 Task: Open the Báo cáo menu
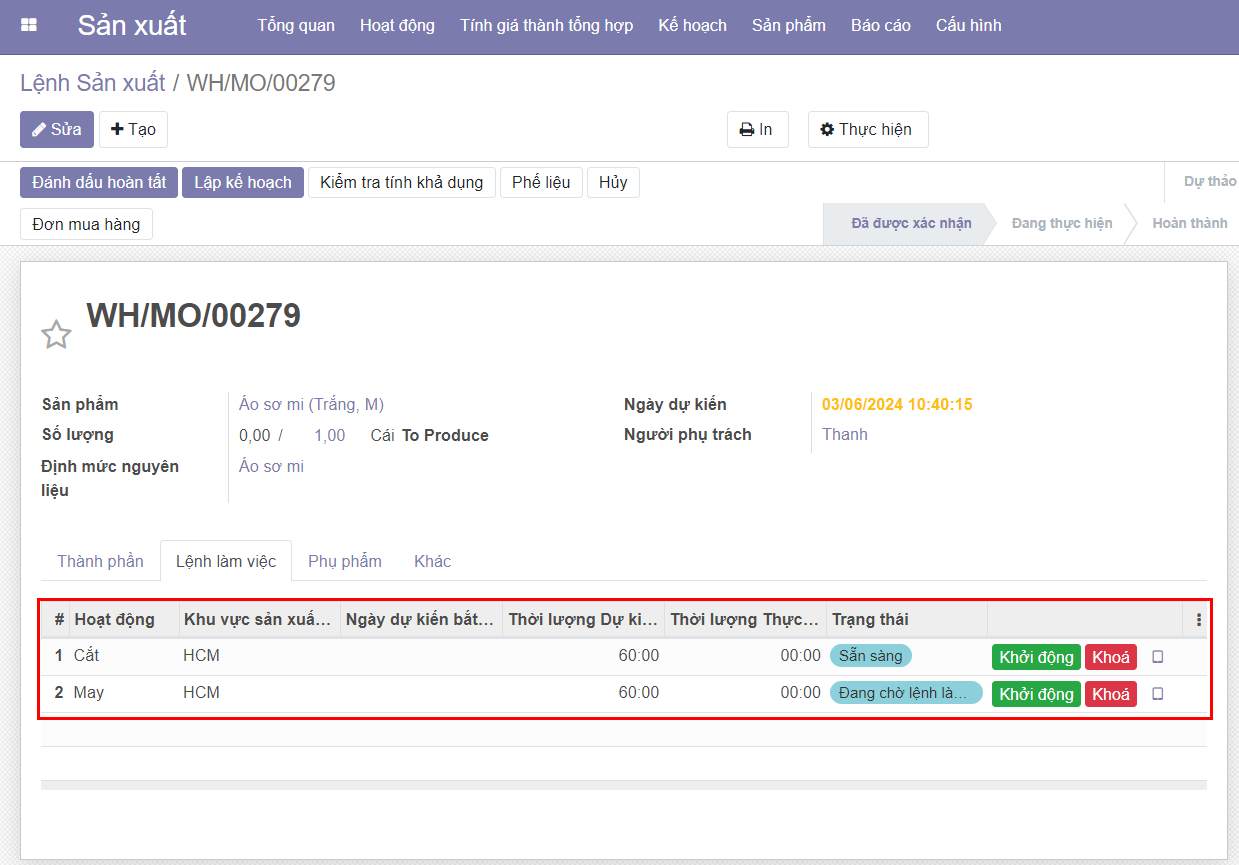point(880,25)
